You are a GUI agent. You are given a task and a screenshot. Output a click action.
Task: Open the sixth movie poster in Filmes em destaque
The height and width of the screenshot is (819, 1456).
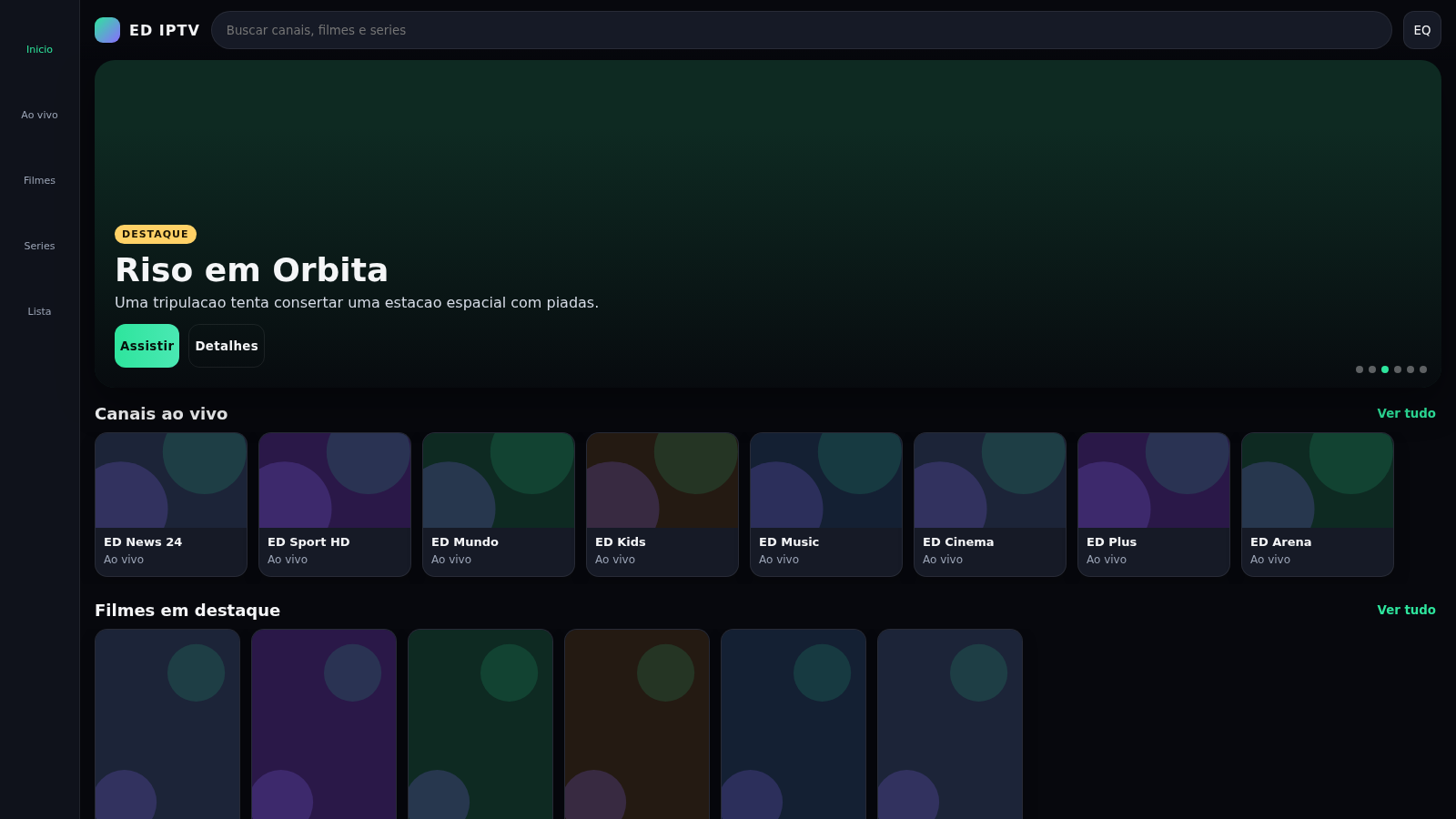(950, 724)
